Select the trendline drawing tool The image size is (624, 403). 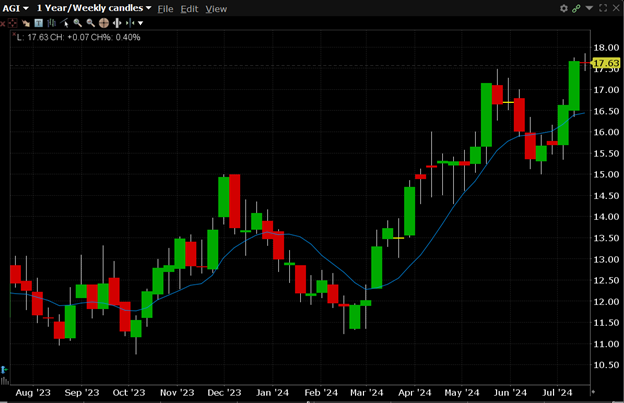[x=64, y=23]
